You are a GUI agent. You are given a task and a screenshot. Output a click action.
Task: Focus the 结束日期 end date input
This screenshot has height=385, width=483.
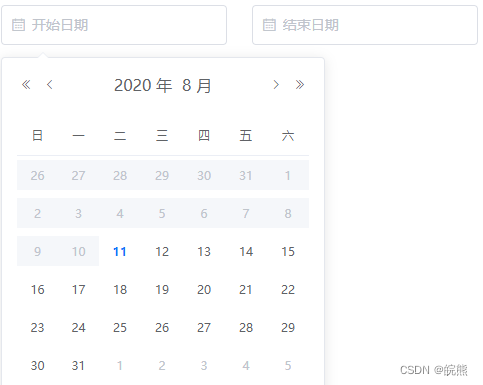365,25
